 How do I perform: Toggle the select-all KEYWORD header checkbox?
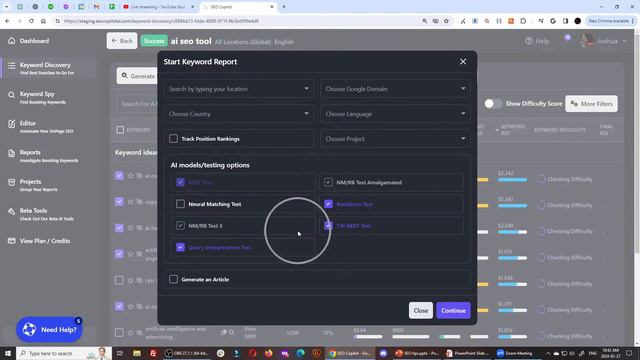[x=120, y=130]
